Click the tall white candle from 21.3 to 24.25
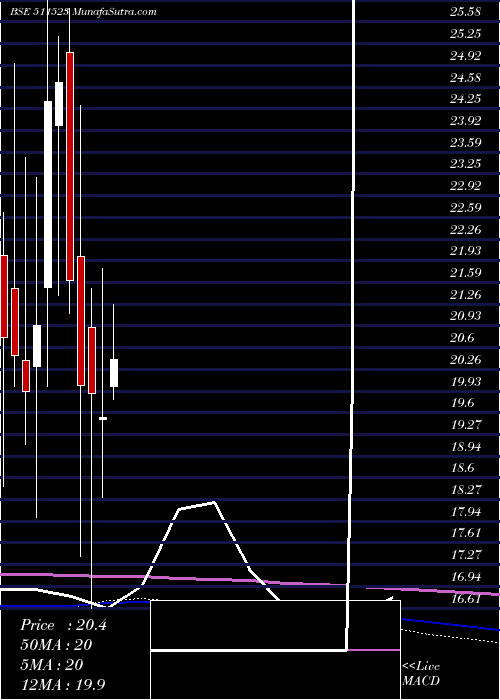Screen dimensions: 500x700 (48, 194)
